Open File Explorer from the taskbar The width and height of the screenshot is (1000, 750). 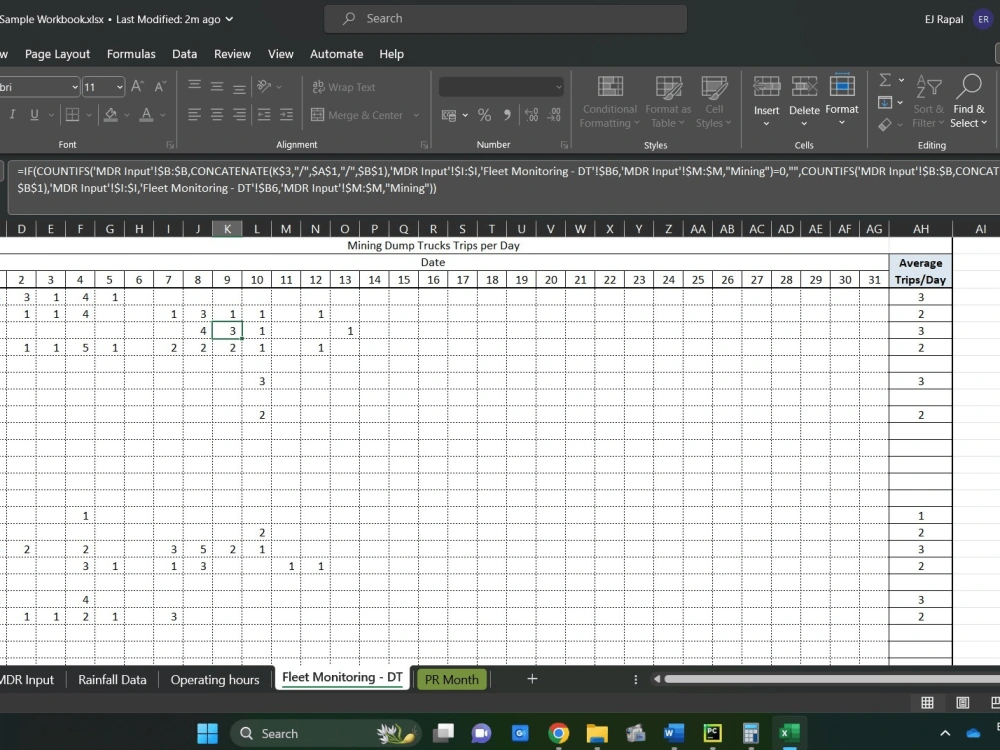click(x=597, y=733)
